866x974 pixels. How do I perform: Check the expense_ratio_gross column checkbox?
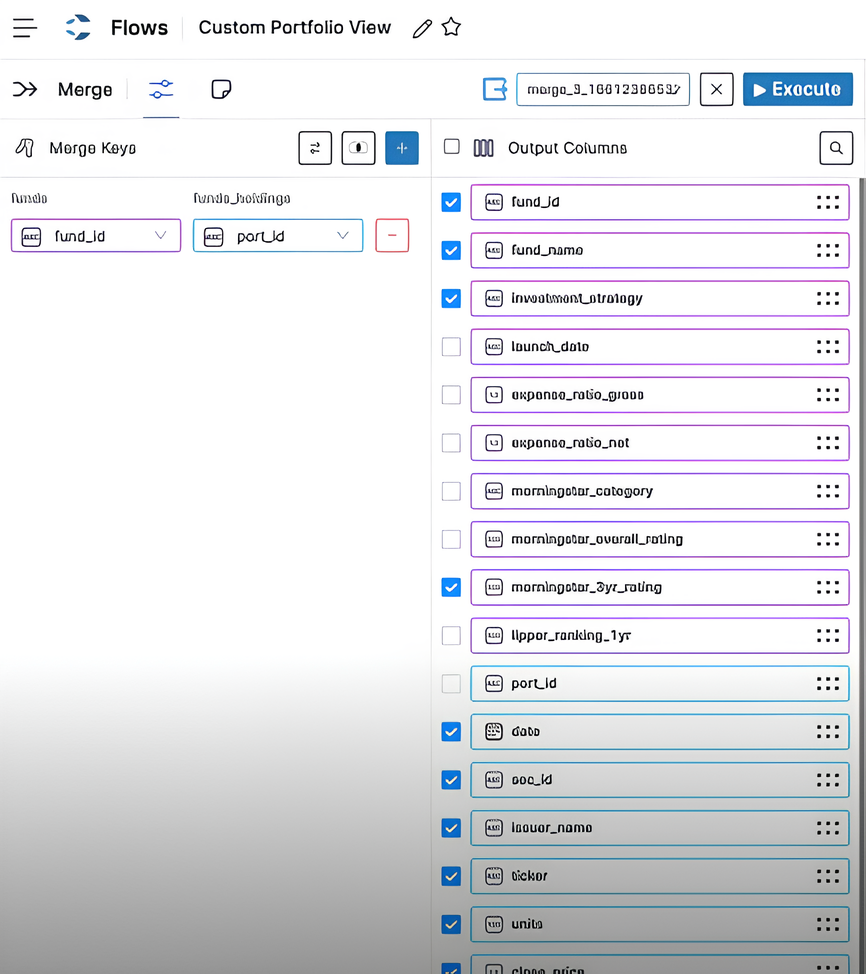(x=451, y=395)
